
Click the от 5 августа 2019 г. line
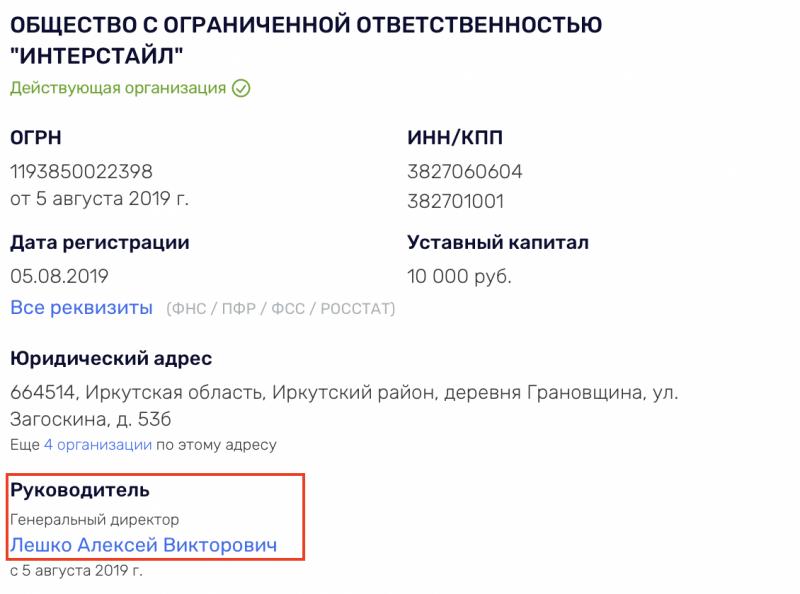[99, 199]
